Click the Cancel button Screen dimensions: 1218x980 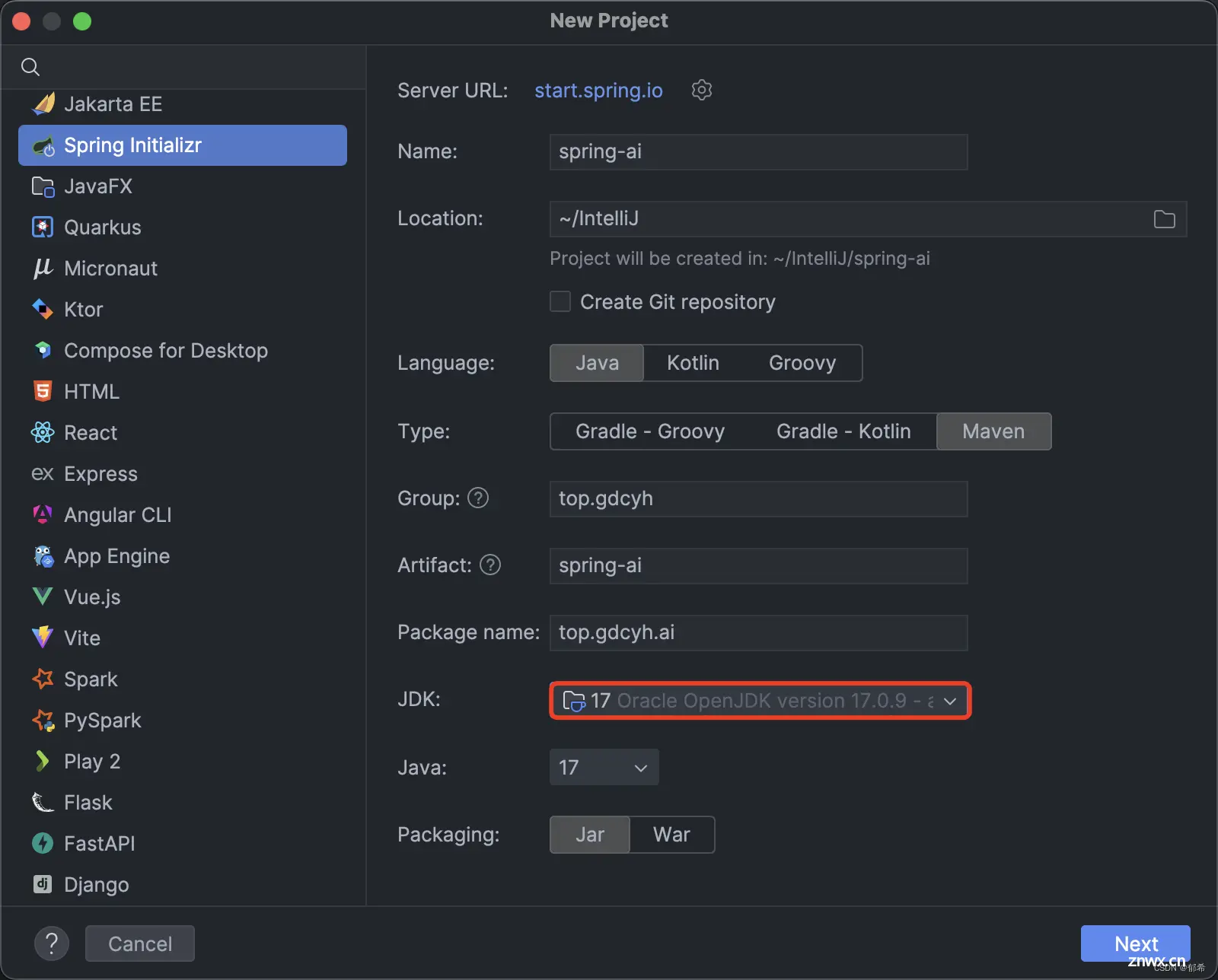140,943
